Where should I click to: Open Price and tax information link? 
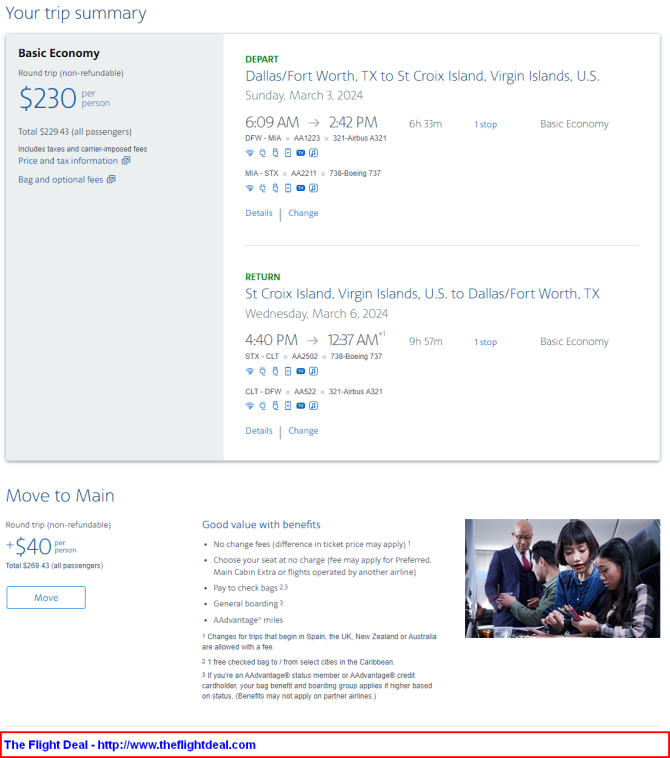[x=68, y=161]
